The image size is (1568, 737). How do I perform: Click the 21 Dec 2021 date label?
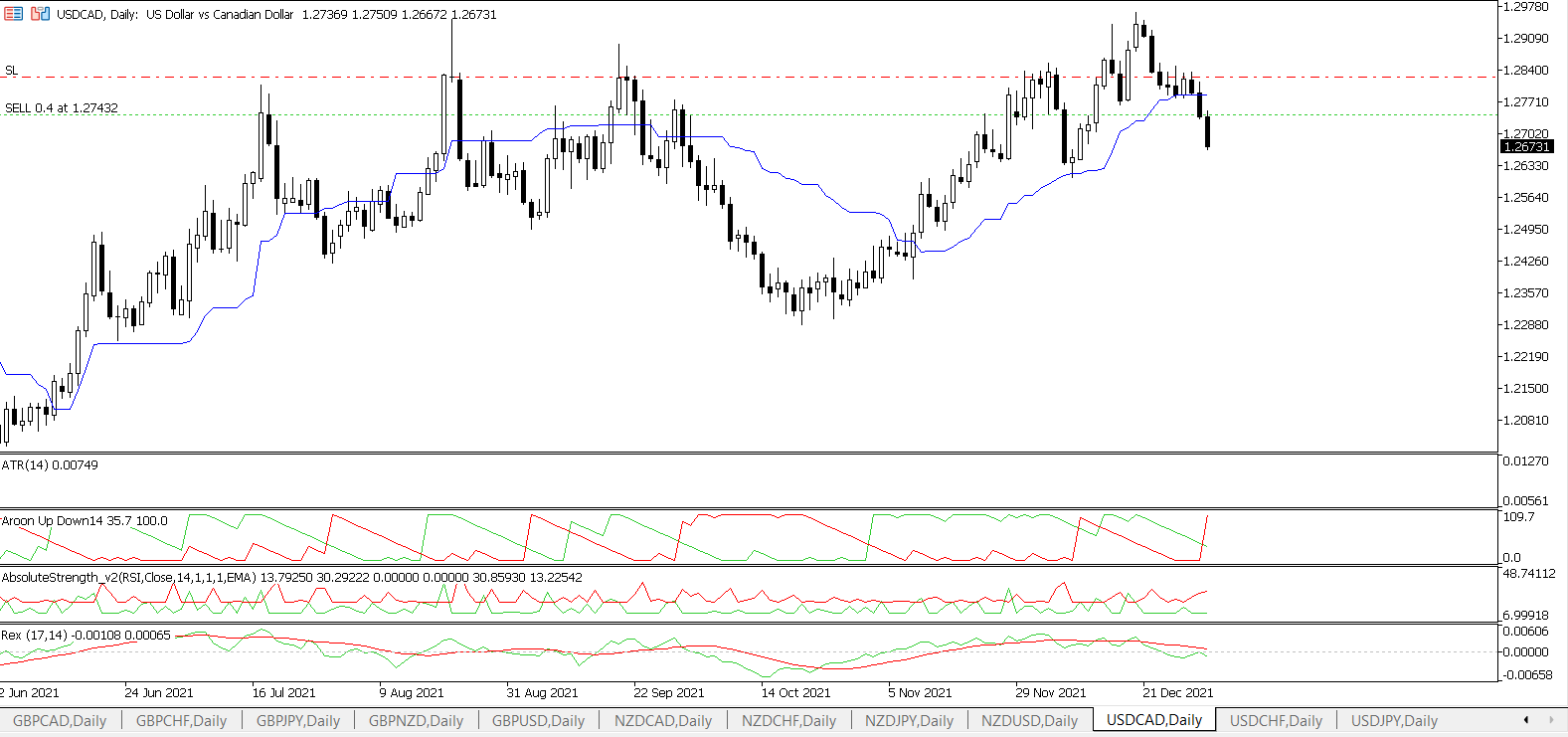coord(1178,693)
